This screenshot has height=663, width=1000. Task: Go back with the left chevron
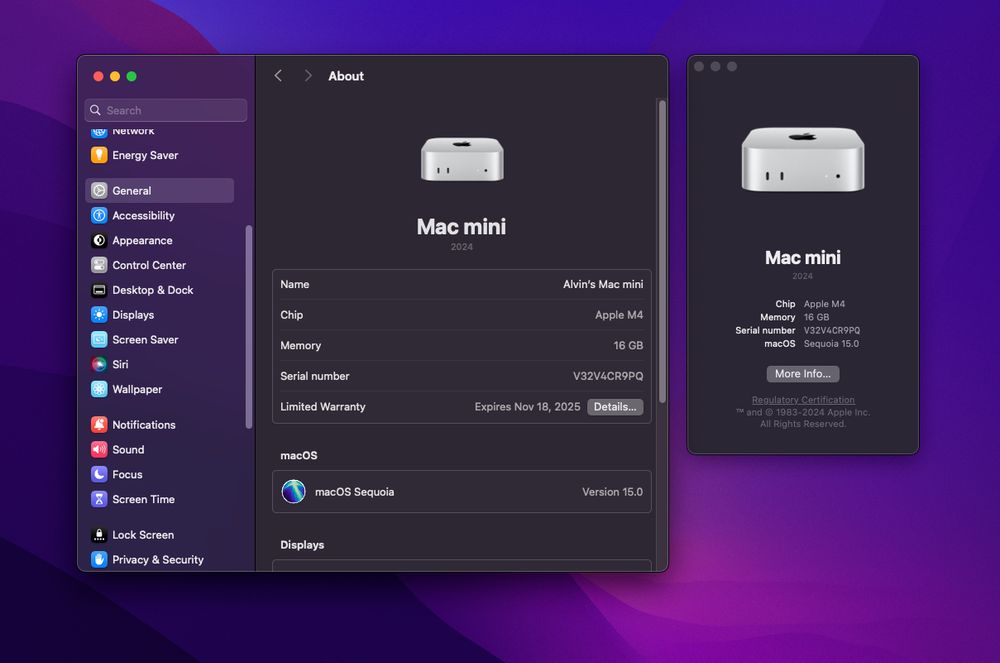click(x=278, y=76)
